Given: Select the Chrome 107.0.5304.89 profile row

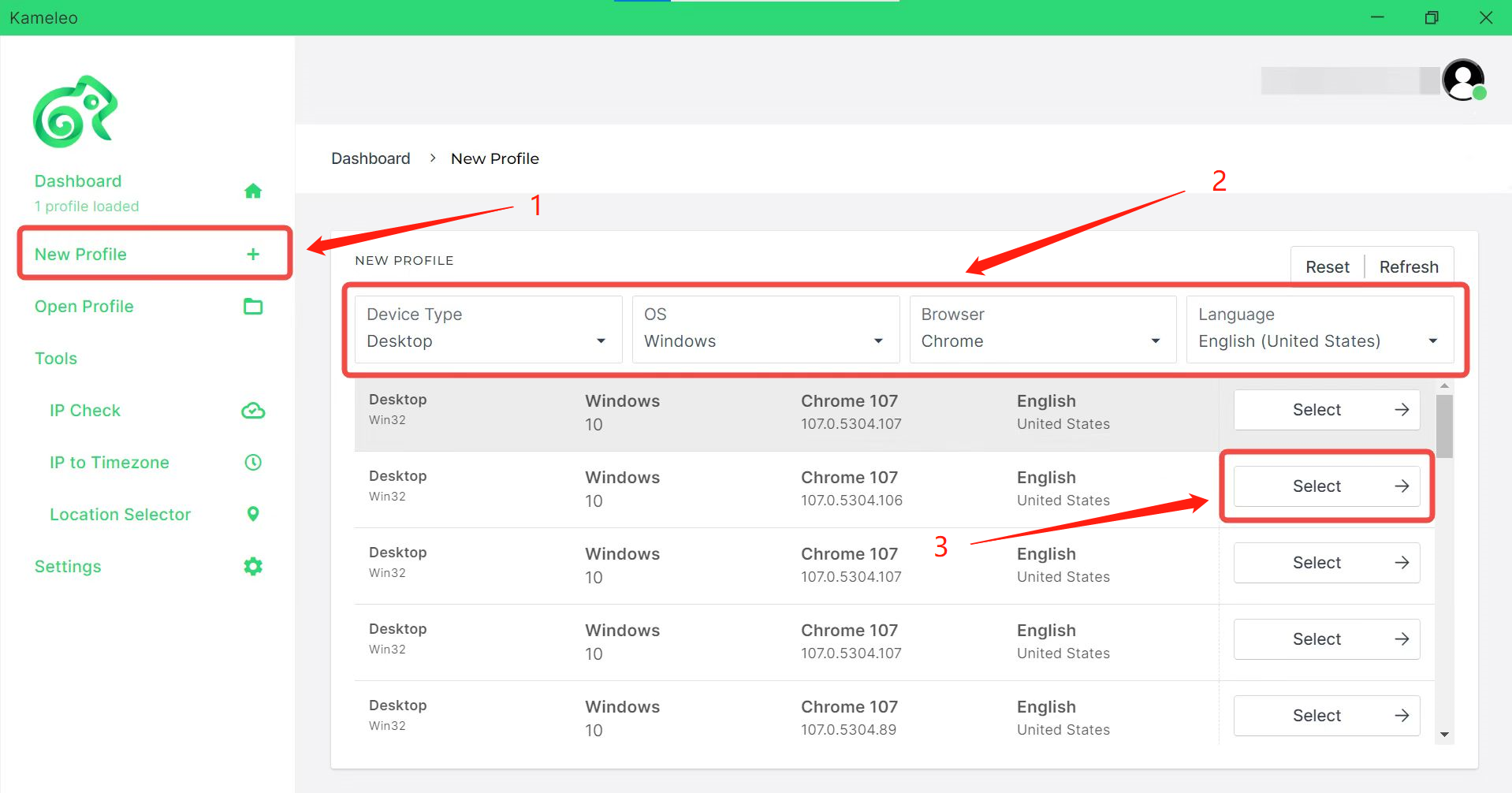Looking at the screenshot, I should pyautogui.click(x=1327, y=716).
